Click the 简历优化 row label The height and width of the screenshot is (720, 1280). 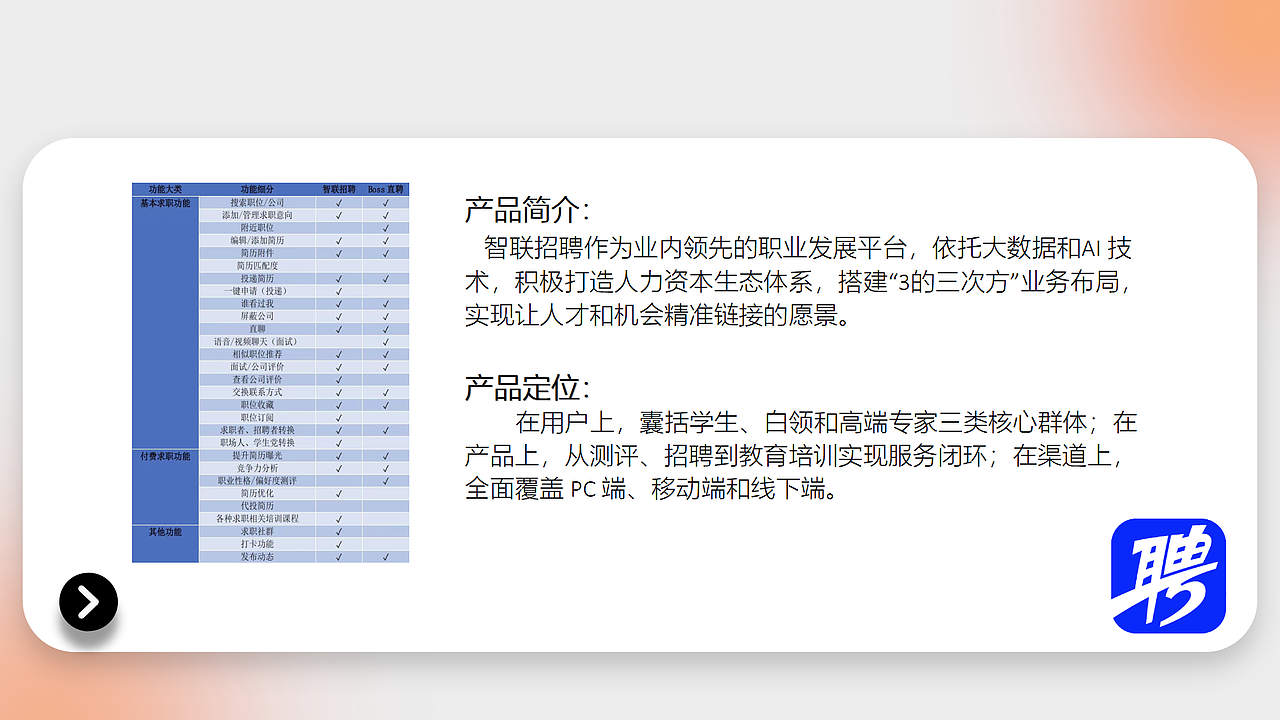click(x=257, y=494)
